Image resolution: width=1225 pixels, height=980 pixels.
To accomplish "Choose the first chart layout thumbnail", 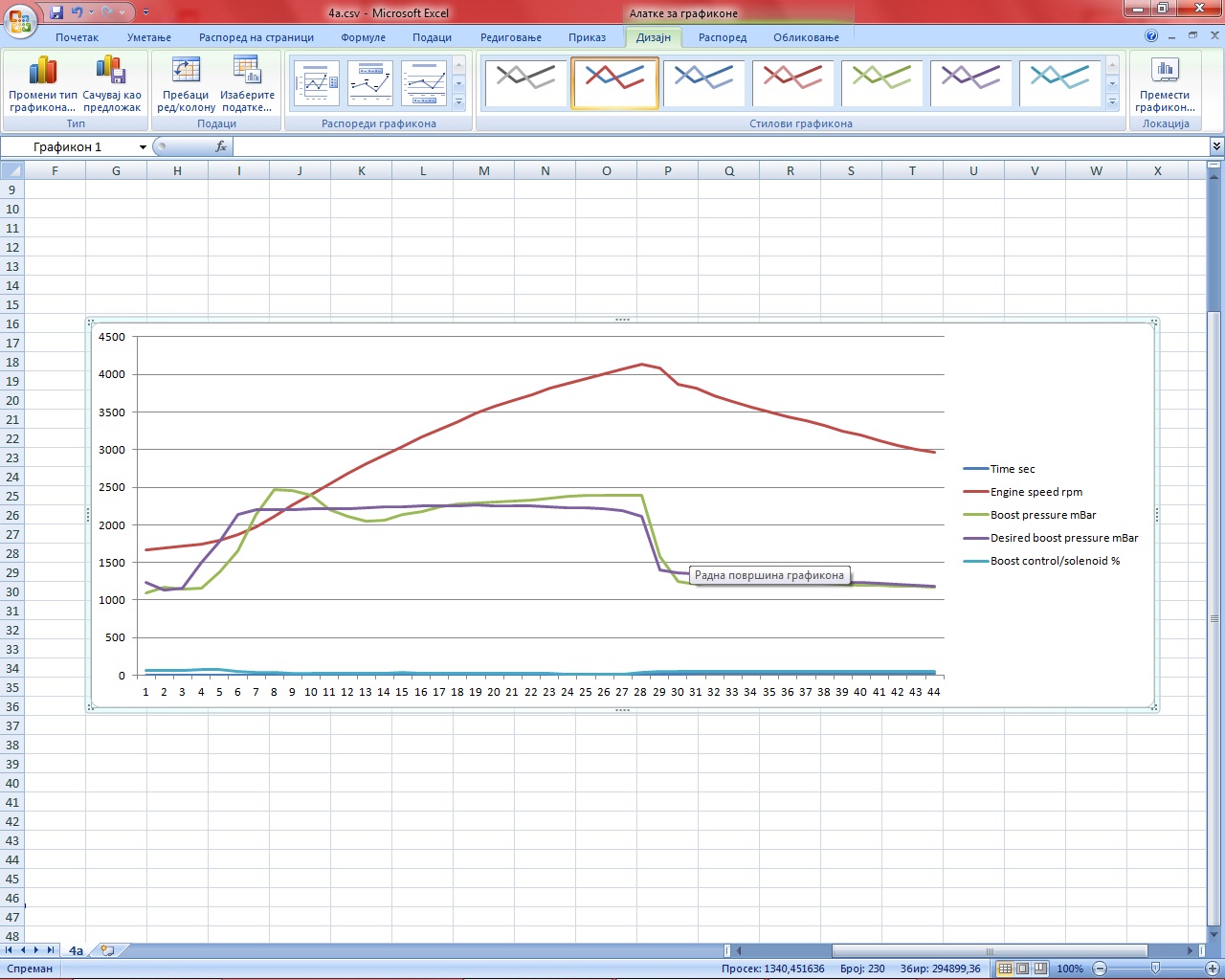I will click(317, 83).
